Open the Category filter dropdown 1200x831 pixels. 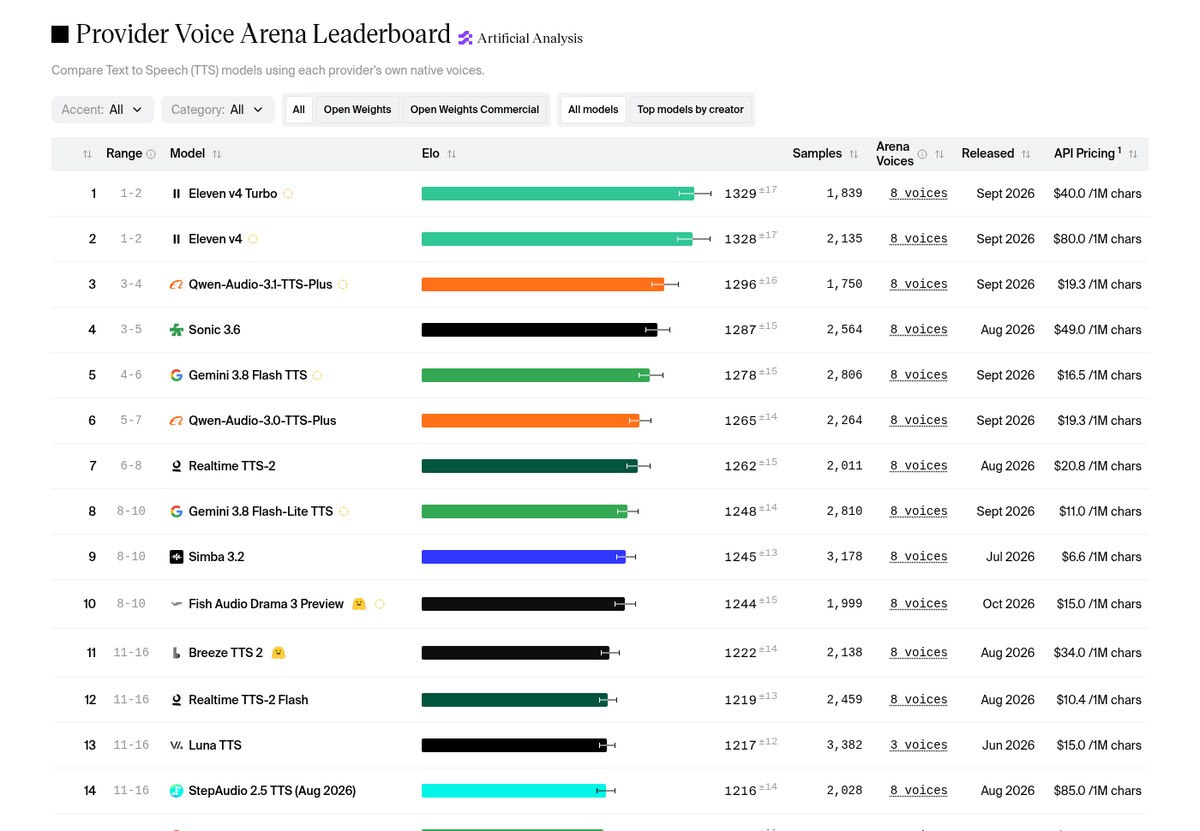click(218, 110)
